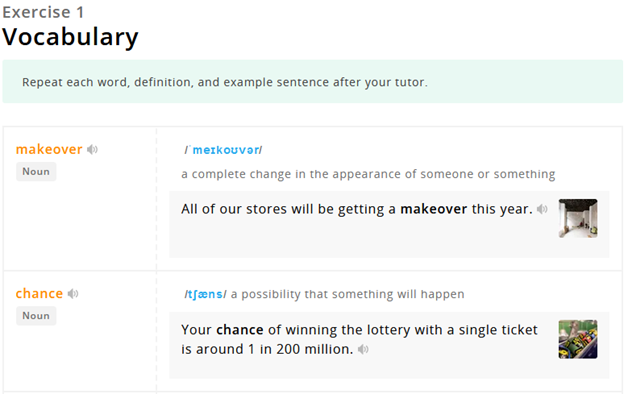Click the makeover definition text
624x394 pixels.
pyautogui.click(x=368, y=174)
